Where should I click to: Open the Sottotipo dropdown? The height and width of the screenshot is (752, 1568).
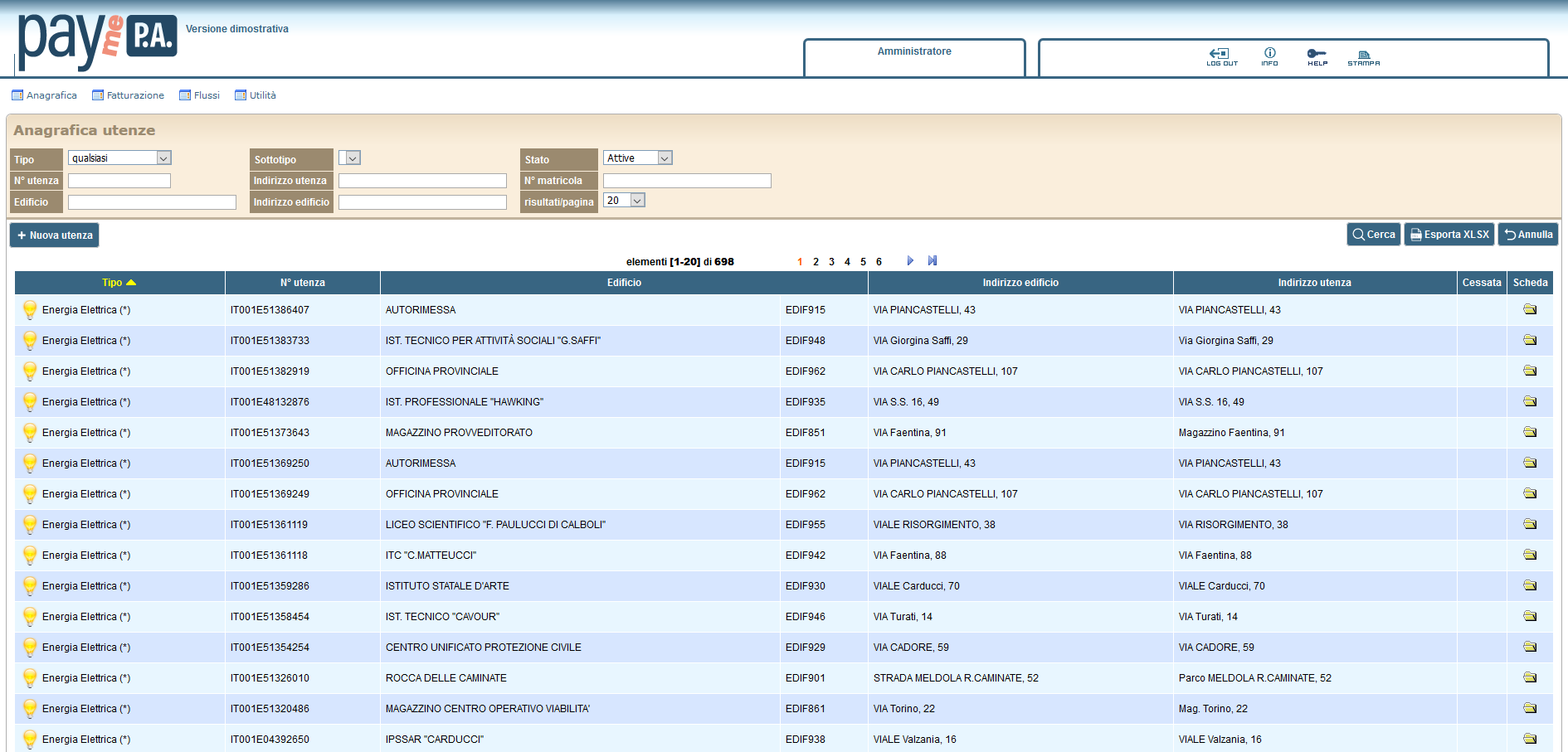(350, 158)
